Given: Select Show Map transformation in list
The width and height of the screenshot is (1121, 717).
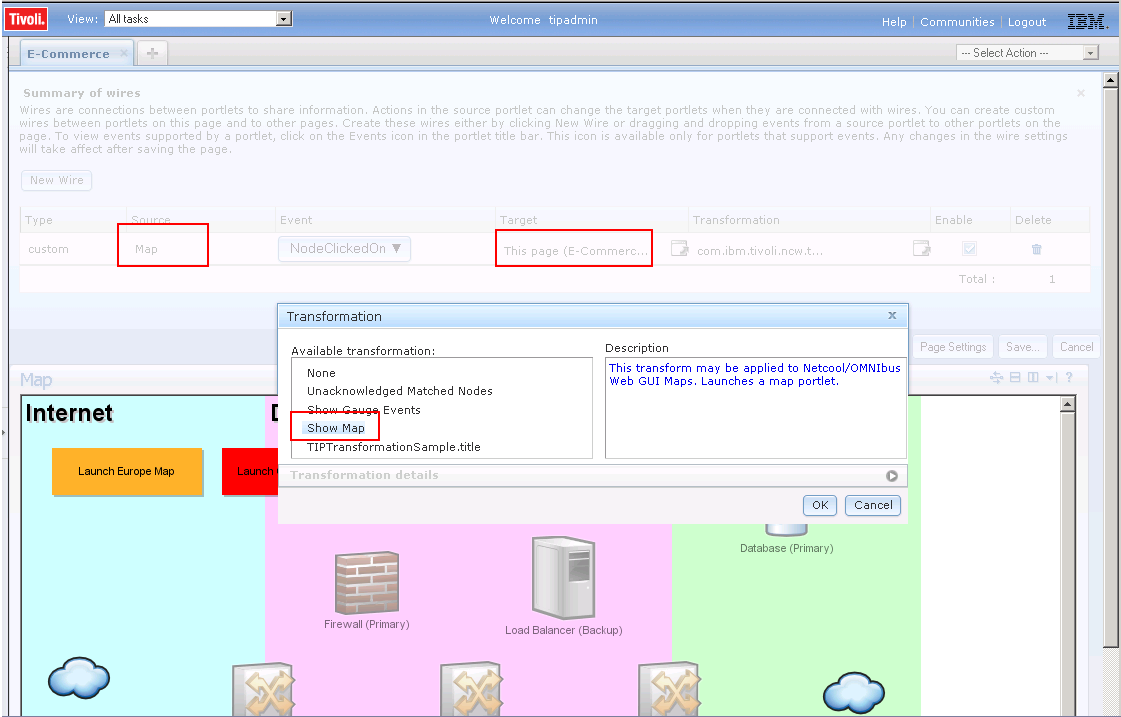Looking at the screenshot, I should (336, 428).
